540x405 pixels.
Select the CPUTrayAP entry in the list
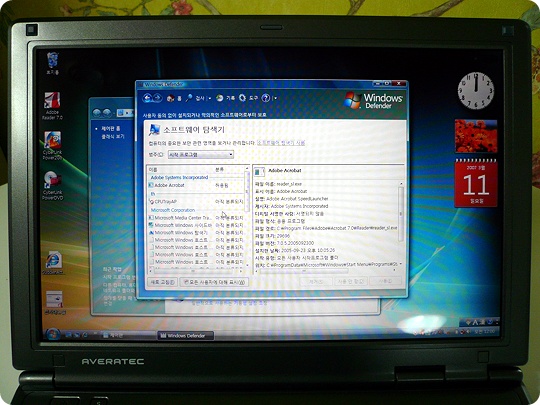pos(196,201)
